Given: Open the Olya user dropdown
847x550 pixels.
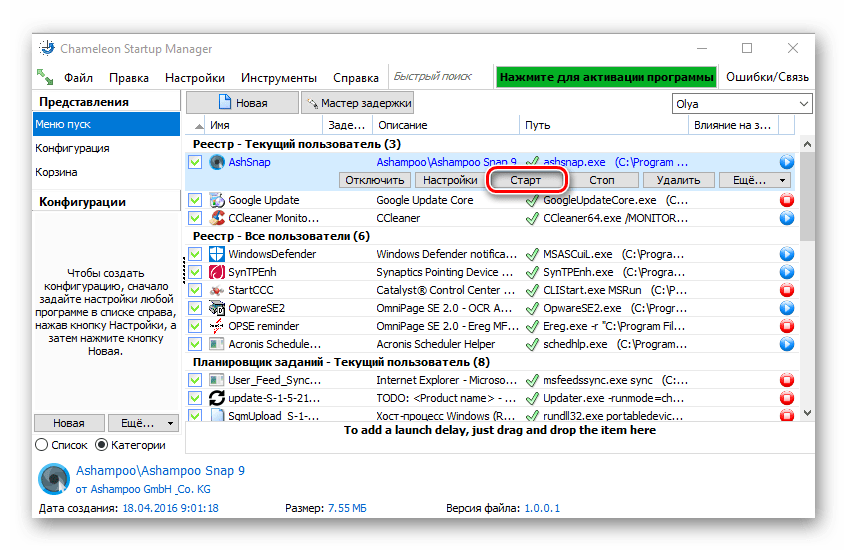Looking at the screenshot, I should pyautogui.click(x=741, y=104).
